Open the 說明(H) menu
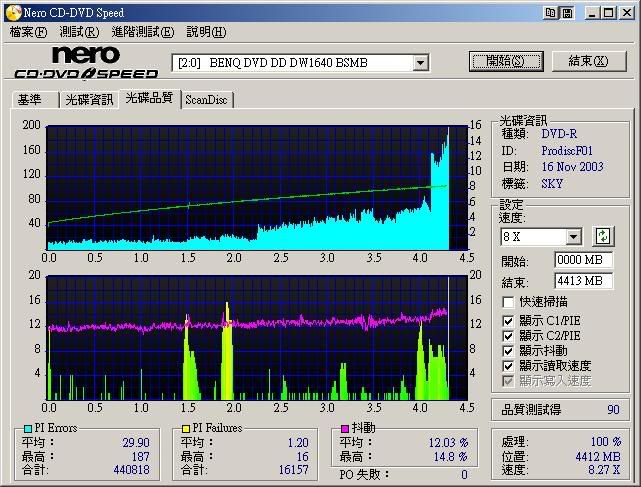The height and width of the screenshot is (487, 641). [206, 32]
